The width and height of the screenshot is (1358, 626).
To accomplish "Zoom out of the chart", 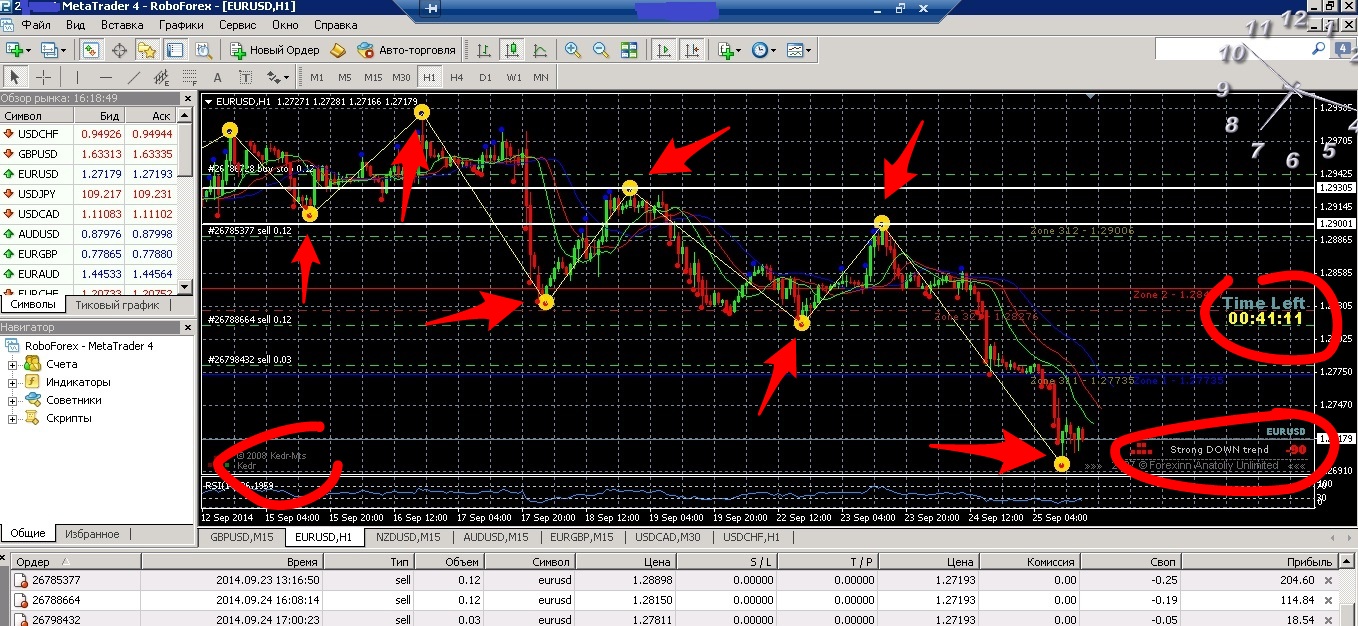I will pos(601,50).
